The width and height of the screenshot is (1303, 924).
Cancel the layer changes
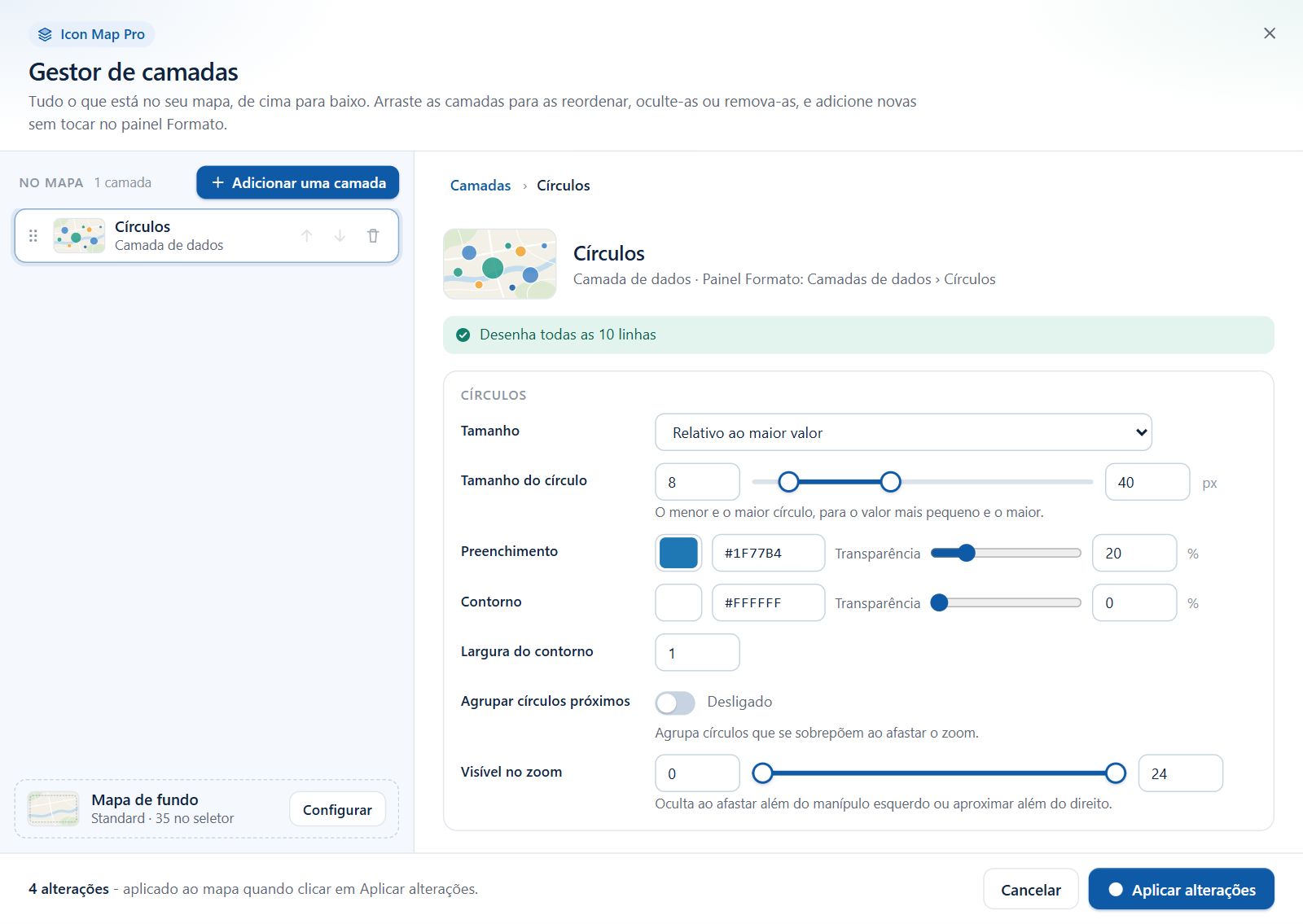click(x=1030, y=889)
